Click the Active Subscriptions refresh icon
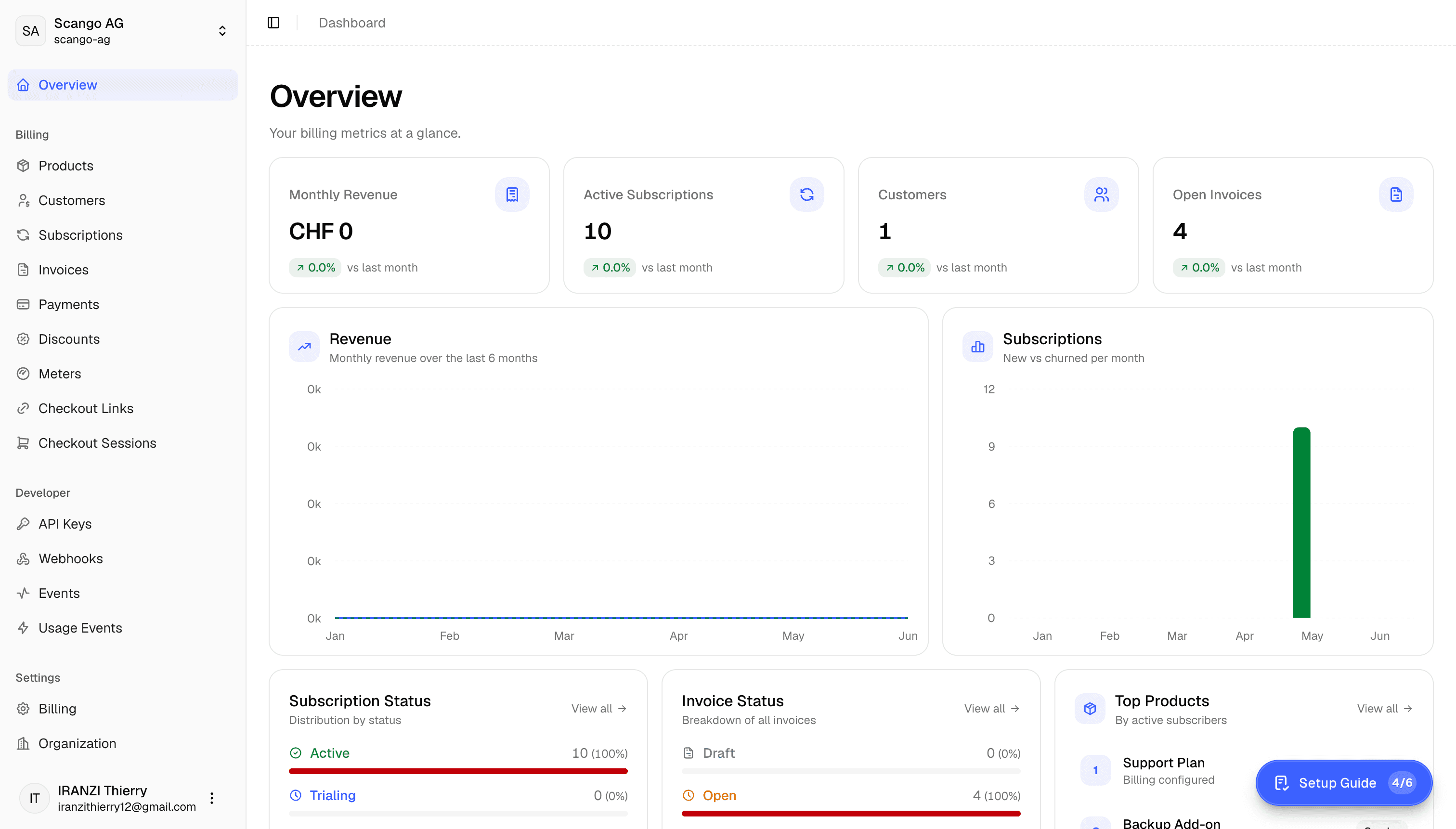1456x829 pixels. pos(807,194)
